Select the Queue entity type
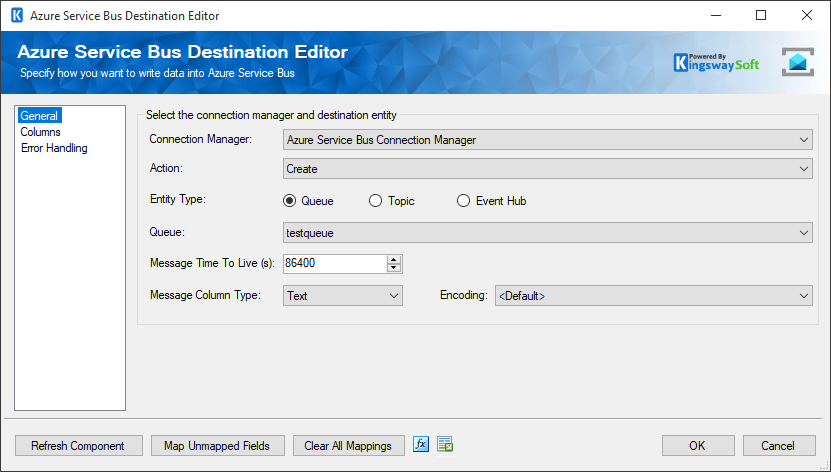 click(x=308, y=201)
